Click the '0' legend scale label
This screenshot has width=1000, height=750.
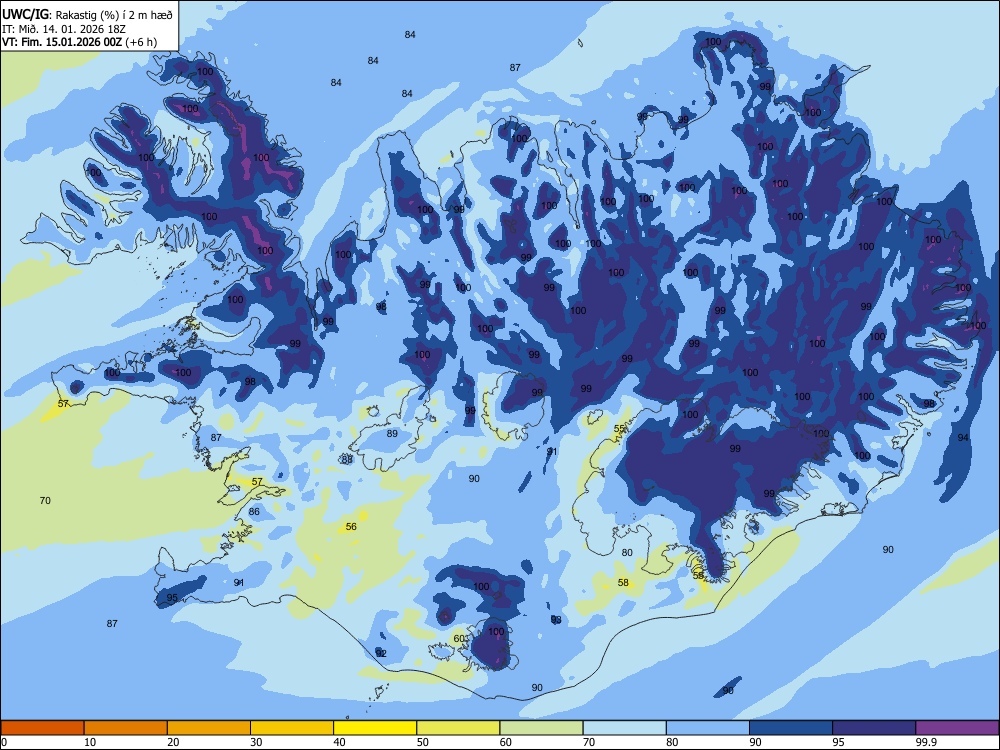[x=4, y=742]
